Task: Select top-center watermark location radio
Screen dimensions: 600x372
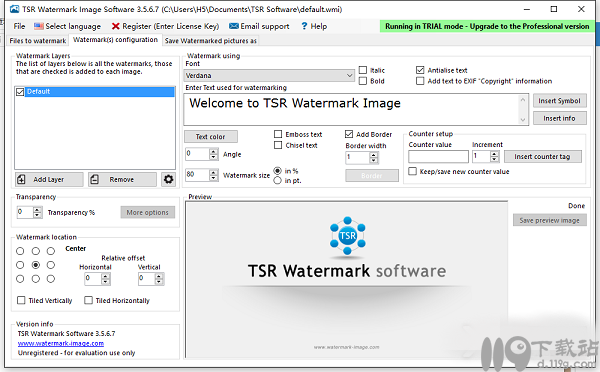Action: click(x=36, y=251)
